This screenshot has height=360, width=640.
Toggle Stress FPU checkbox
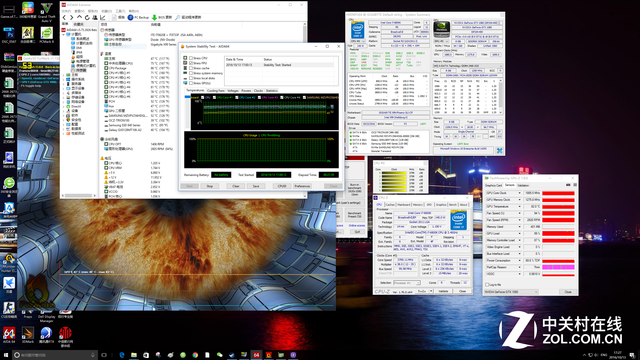(x=191, y=63)
